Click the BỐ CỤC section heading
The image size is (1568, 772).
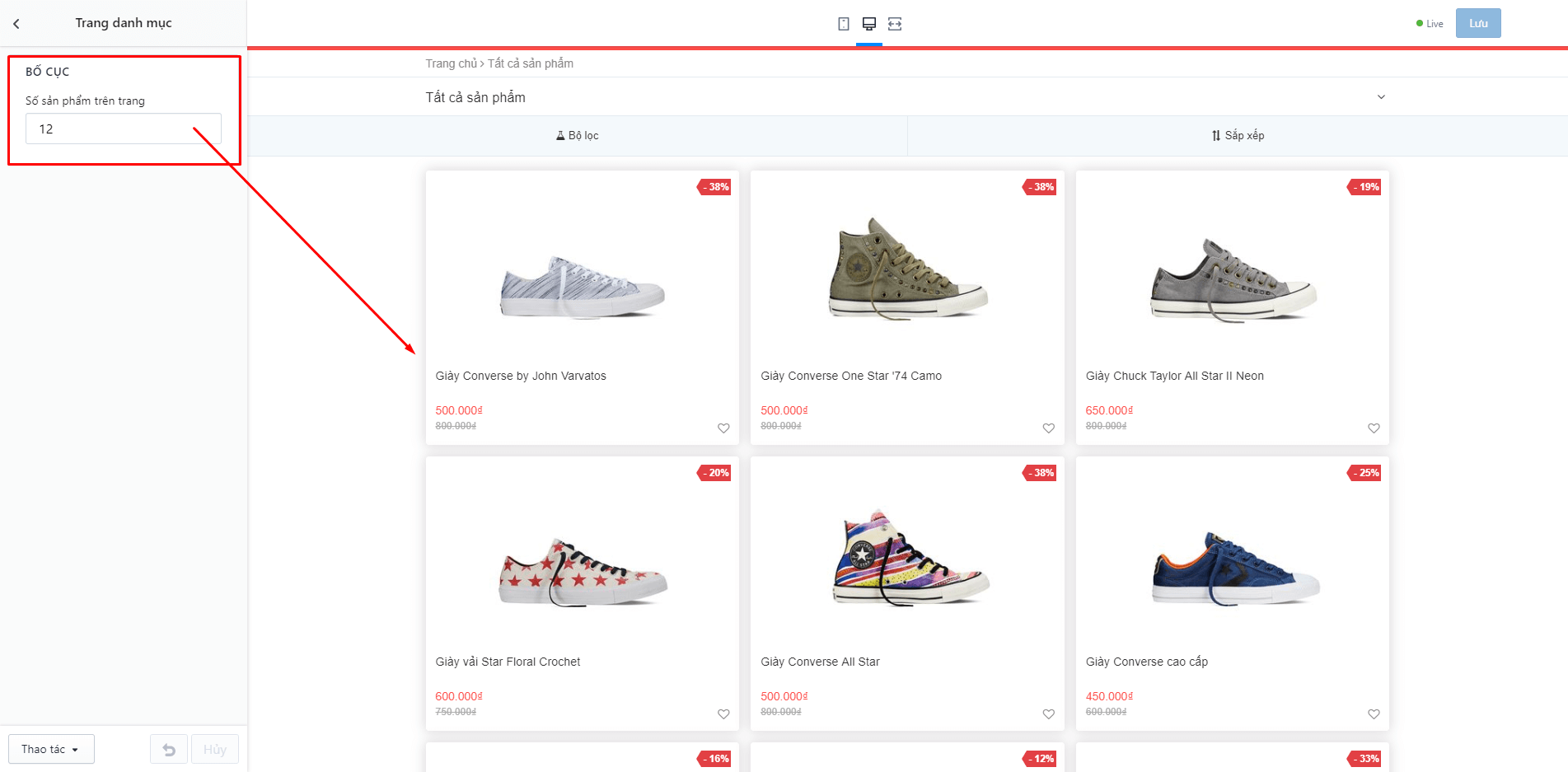click(48, 72)
